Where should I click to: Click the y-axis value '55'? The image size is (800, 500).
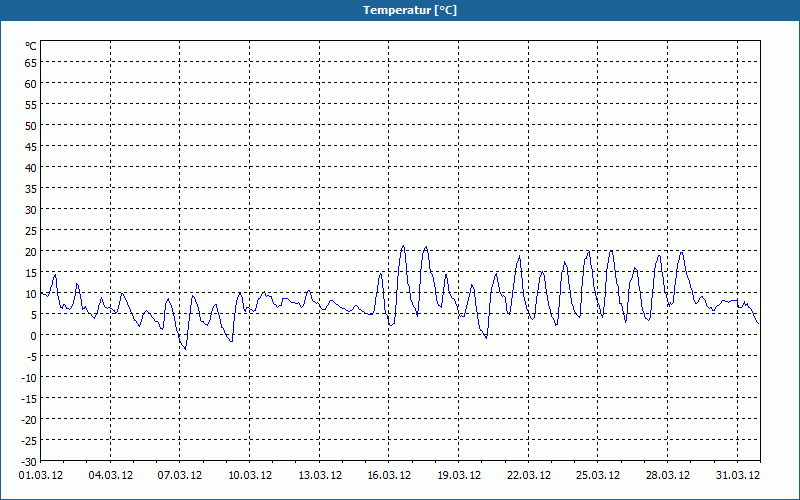click(31, 105)
